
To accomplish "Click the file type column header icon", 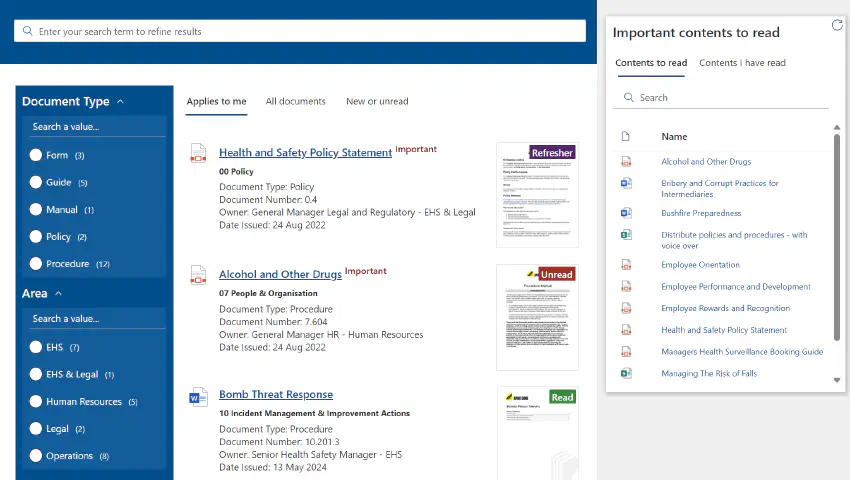I will click(x=626, y=136).
